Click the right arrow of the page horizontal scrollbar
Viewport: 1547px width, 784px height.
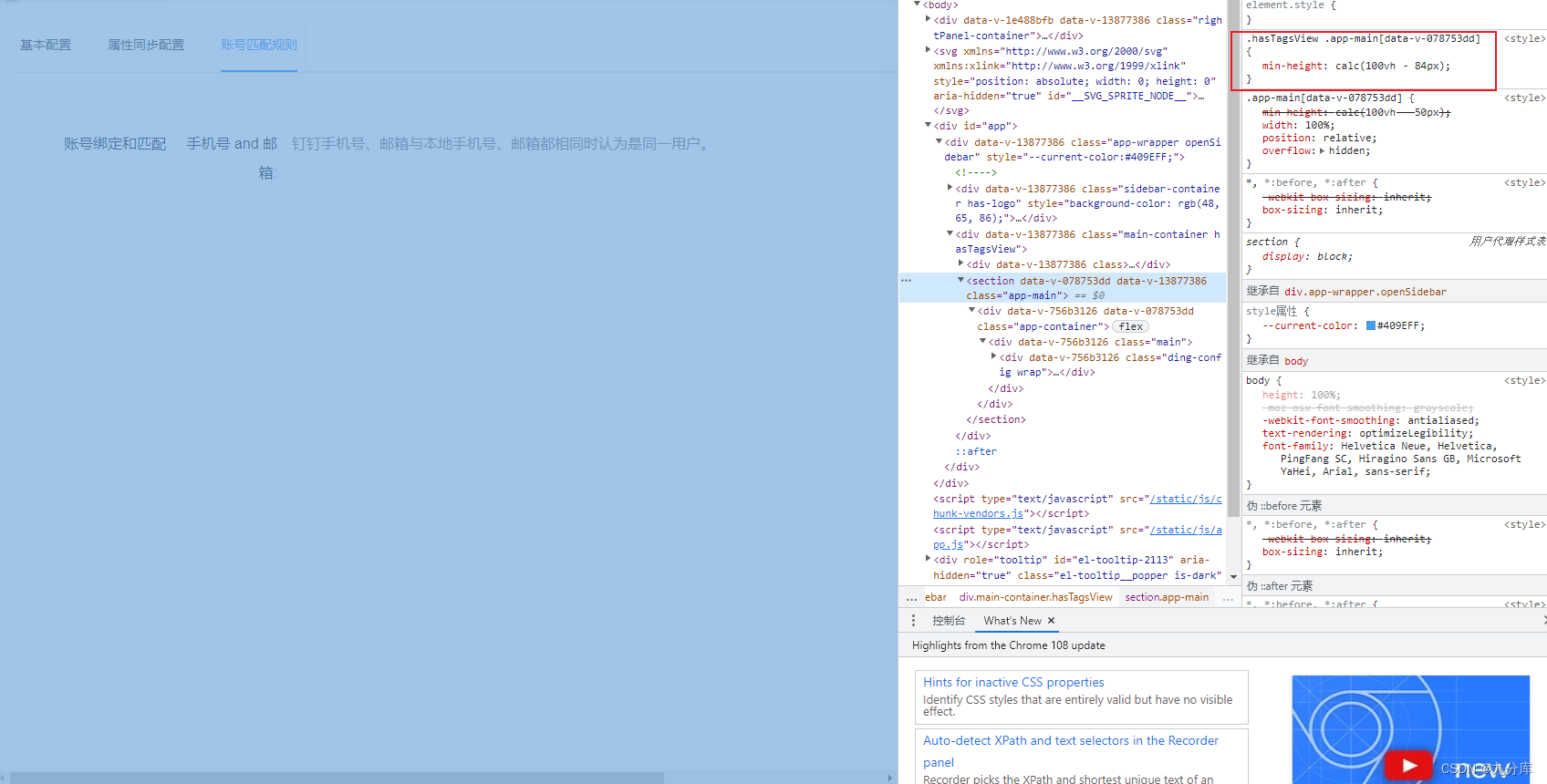891,778
